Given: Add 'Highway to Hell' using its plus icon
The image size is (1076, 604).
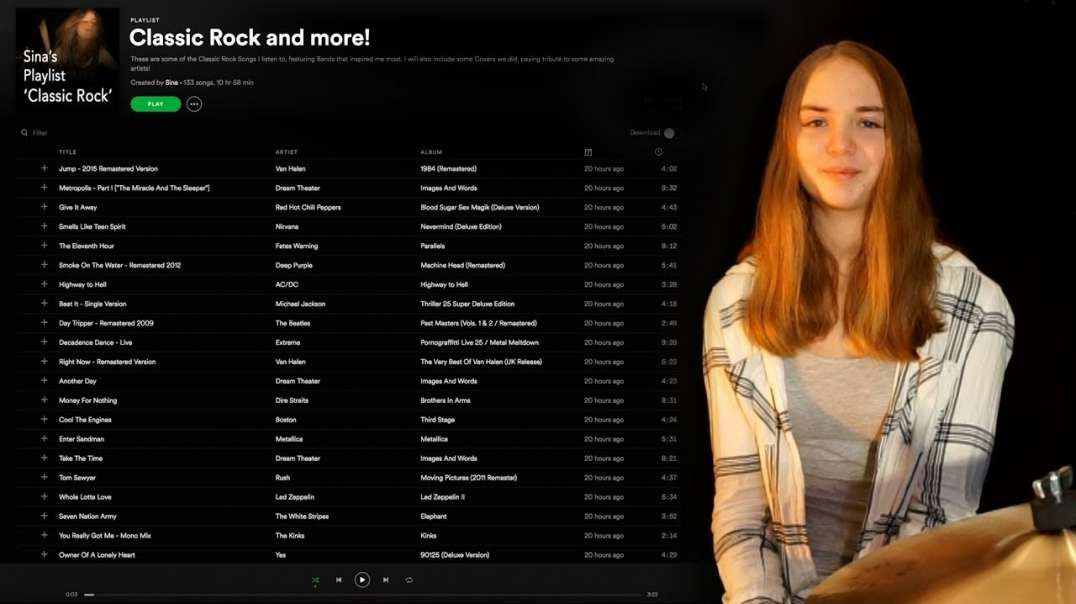Looking at the screenshot, I should click(44, 284).
